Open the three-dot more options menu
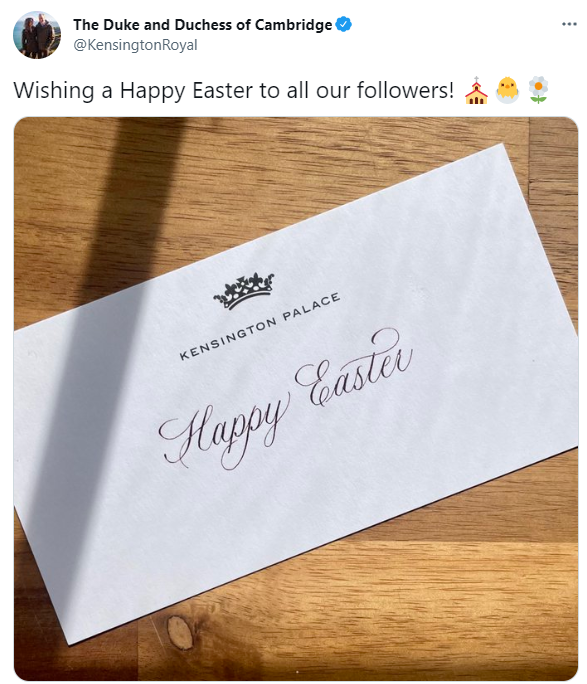Screen dimensions: 587x684 569,24
